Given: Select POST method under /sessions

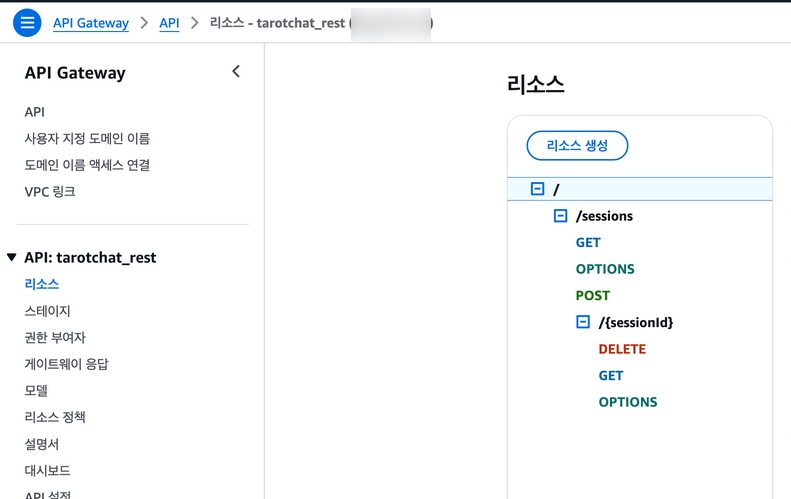Looking at the screenshot, I should pyautogui.click(x=593, y=296).
